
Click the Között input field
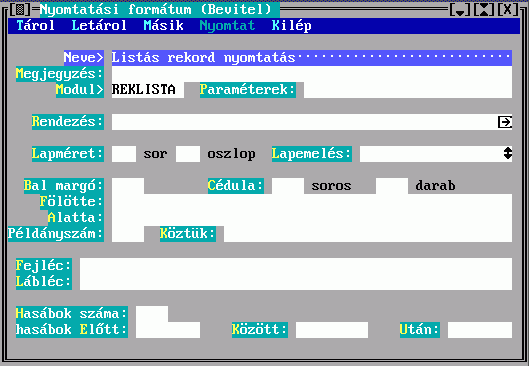(x=332, y=330)
